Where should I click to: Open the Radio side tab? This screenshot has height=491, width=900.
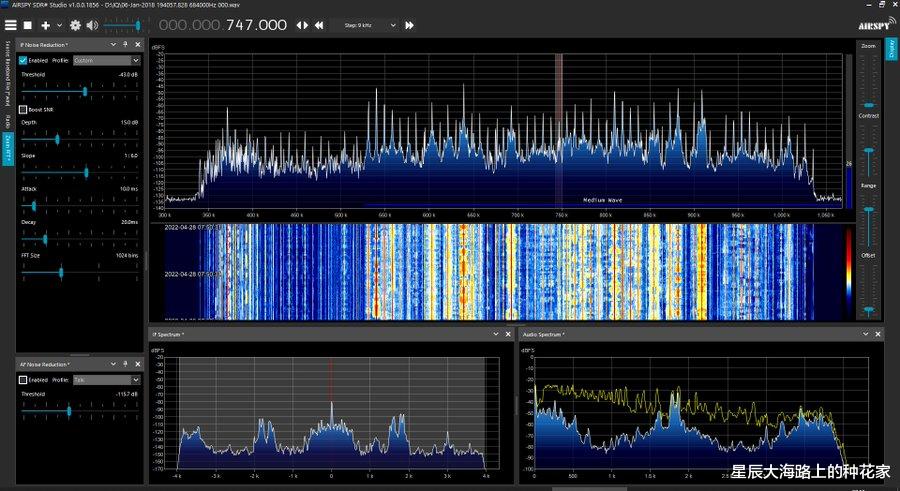click(x=8, y=121)
